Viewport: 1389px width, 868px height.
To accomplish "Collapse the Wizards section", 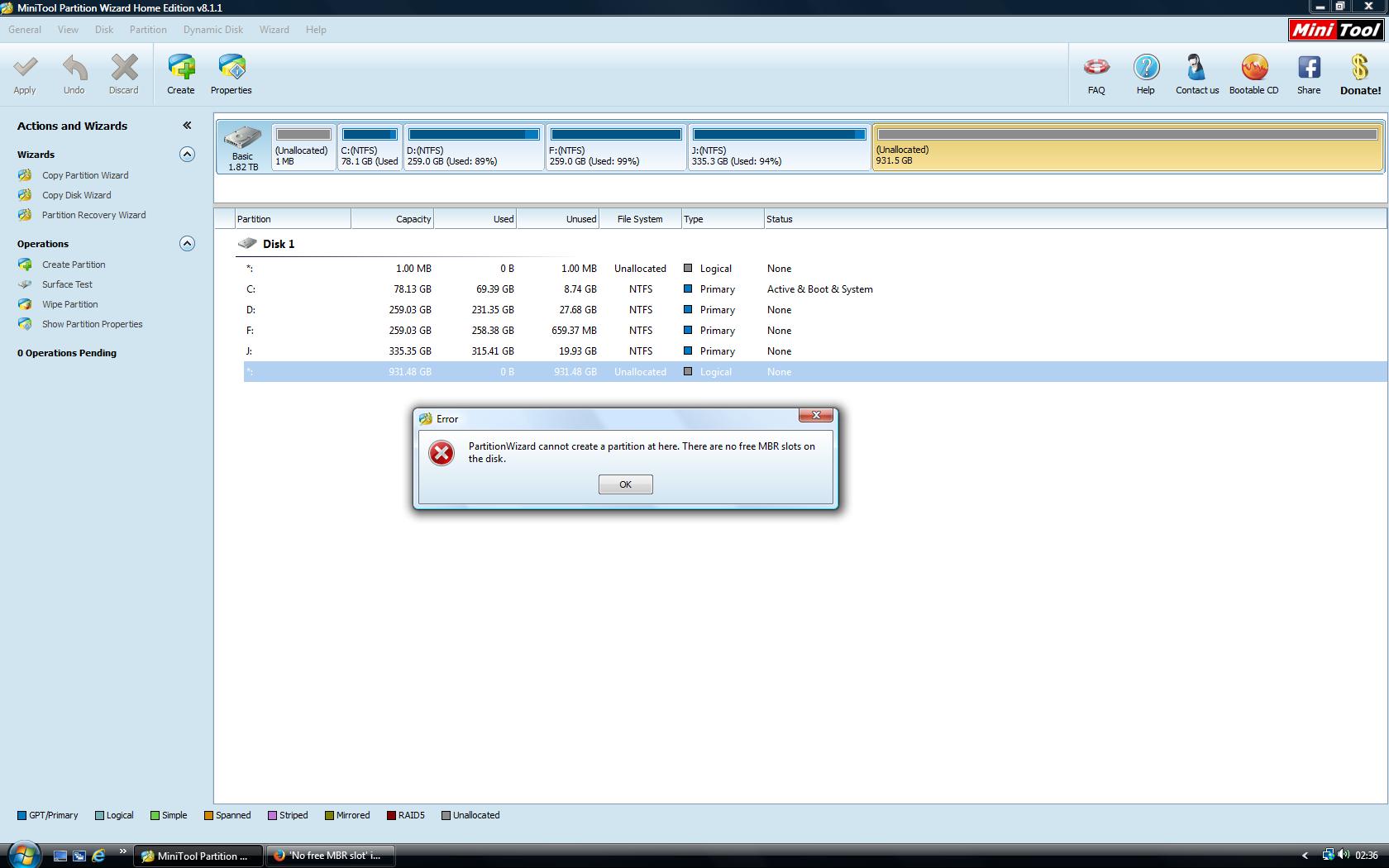I will pos(187,154).
